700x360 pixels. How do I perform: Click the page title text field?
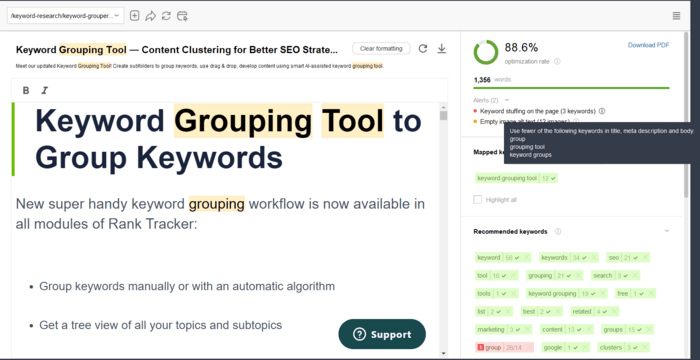click(177, 50)
